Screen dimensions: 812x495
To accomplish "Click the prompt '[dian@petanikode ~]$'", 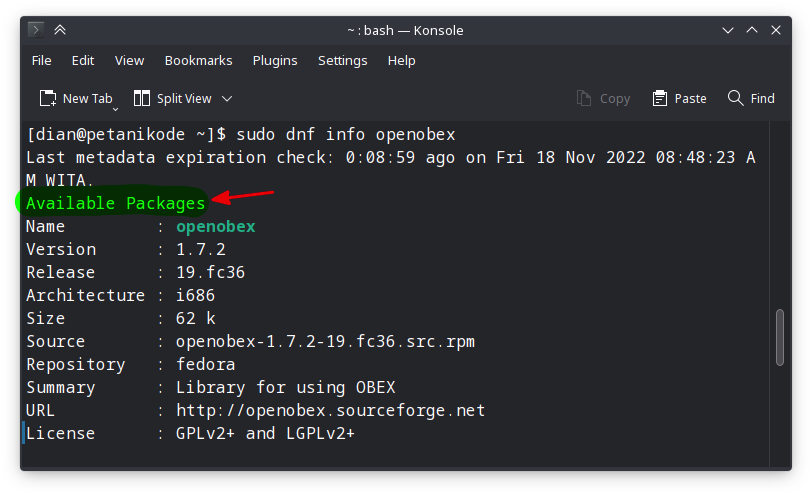I will point(126,135).
